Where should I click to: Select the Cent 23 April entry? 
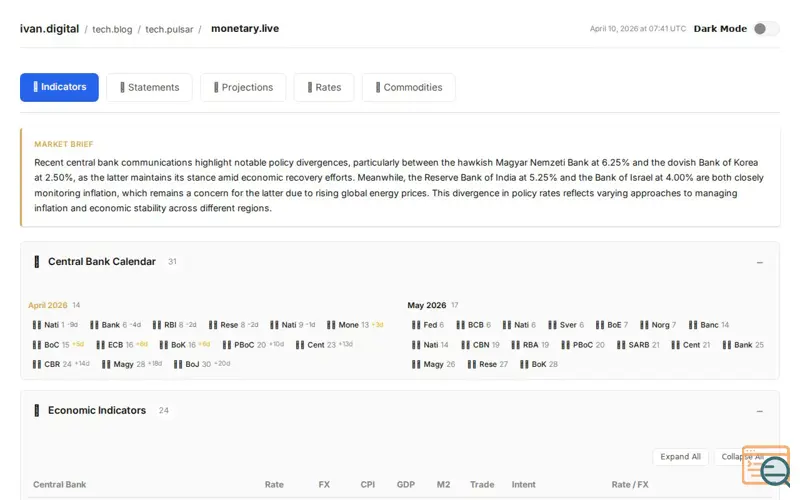pos(324,345)
